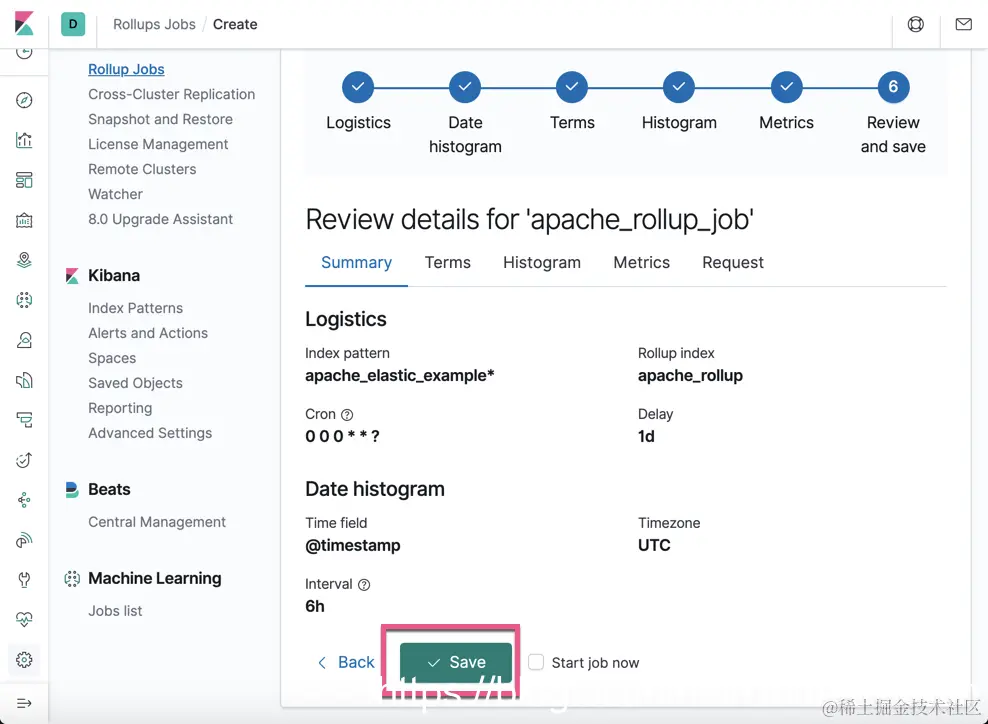Screen dimensions: 988x724
Task: Switch to the Histogram tab
Action: coord(542,262)
